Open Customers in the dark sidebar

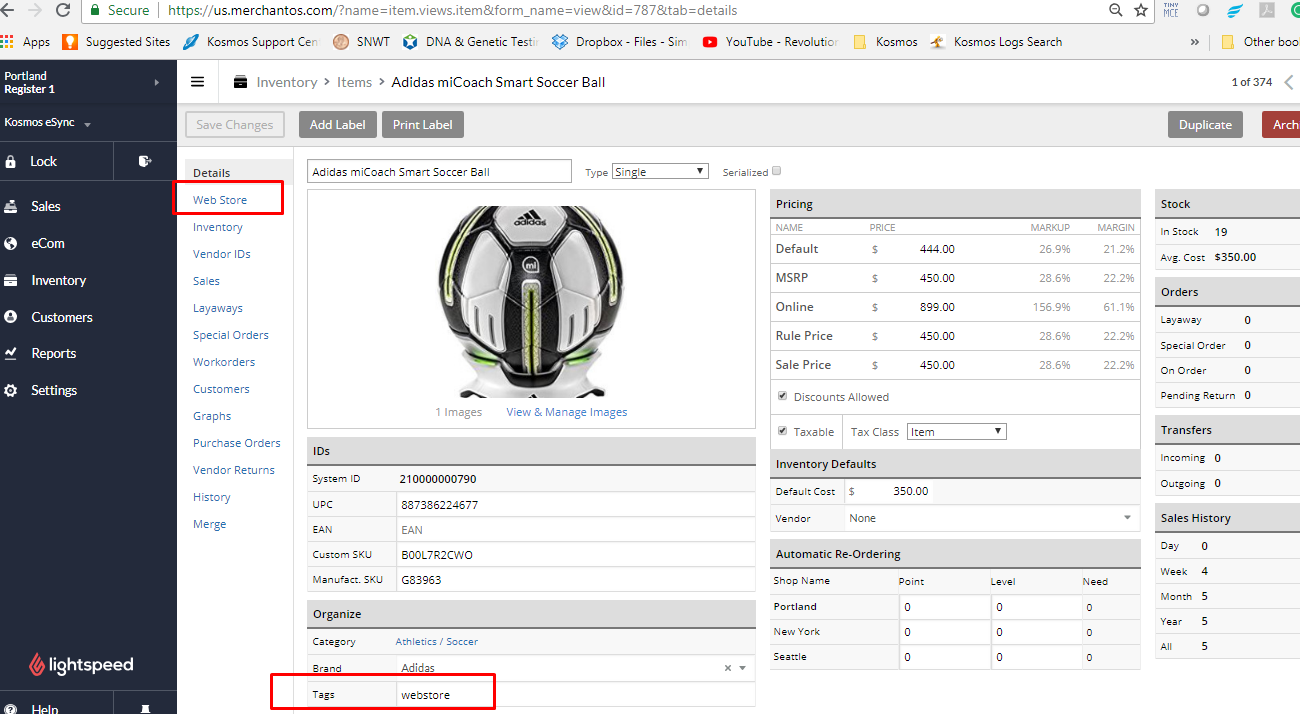coord(62,317)
